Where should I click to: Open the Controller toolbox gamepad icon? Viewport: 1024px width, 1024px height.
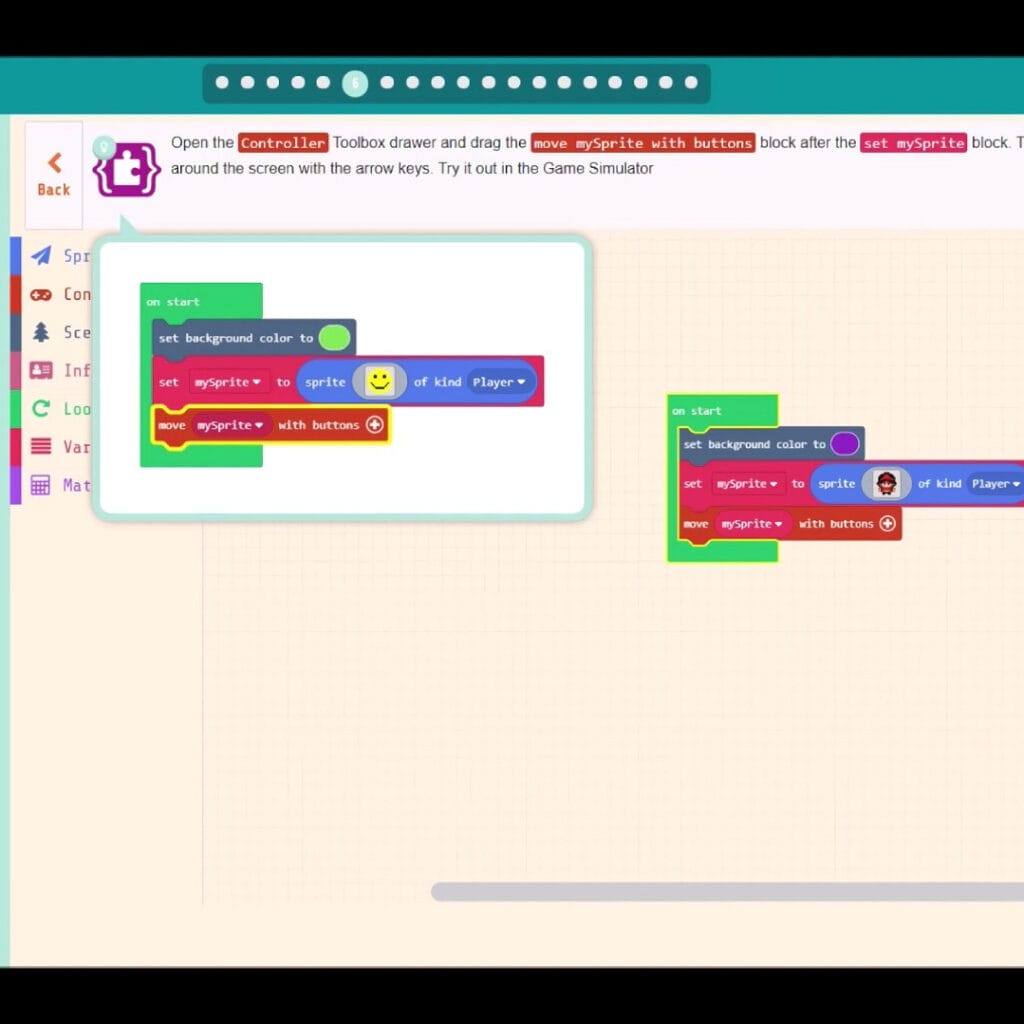click(40, 295)
